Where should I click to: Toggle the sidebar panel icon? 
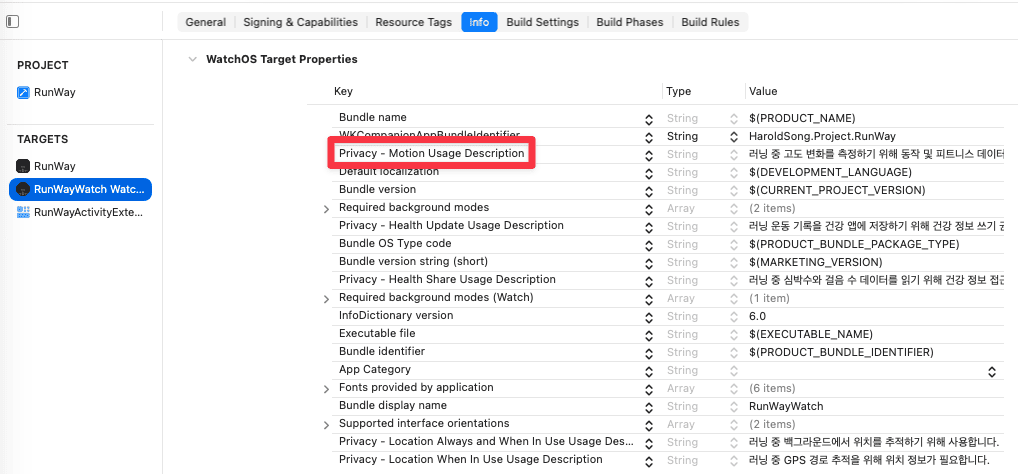point(12,21)
